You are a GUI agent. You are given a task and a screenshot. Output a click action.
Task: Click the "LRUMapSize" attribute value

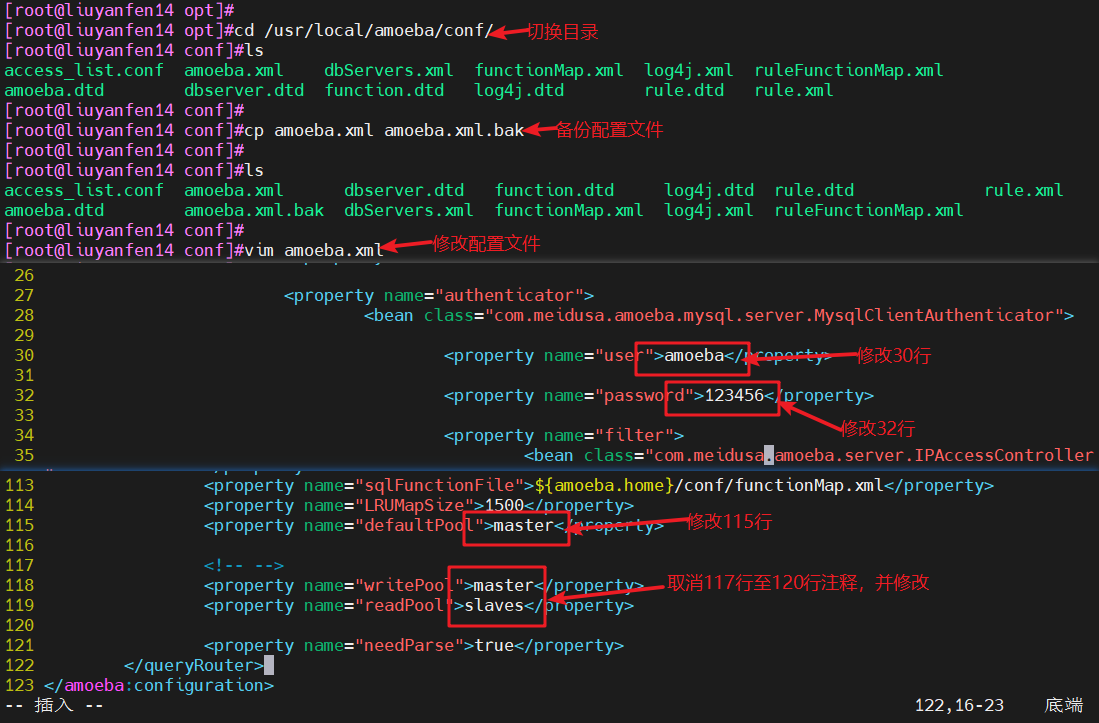coord(414,505)
